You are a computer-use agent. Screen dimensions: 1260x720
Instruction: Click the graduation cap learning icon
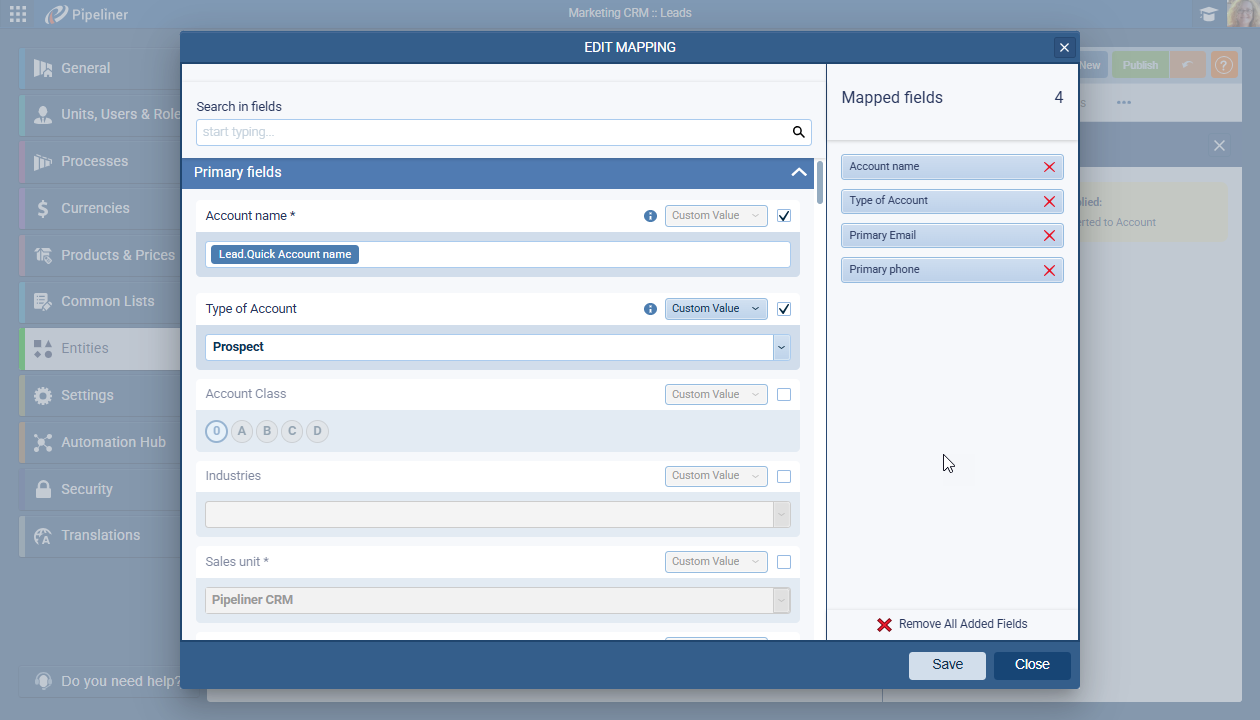click(1209, 14)
